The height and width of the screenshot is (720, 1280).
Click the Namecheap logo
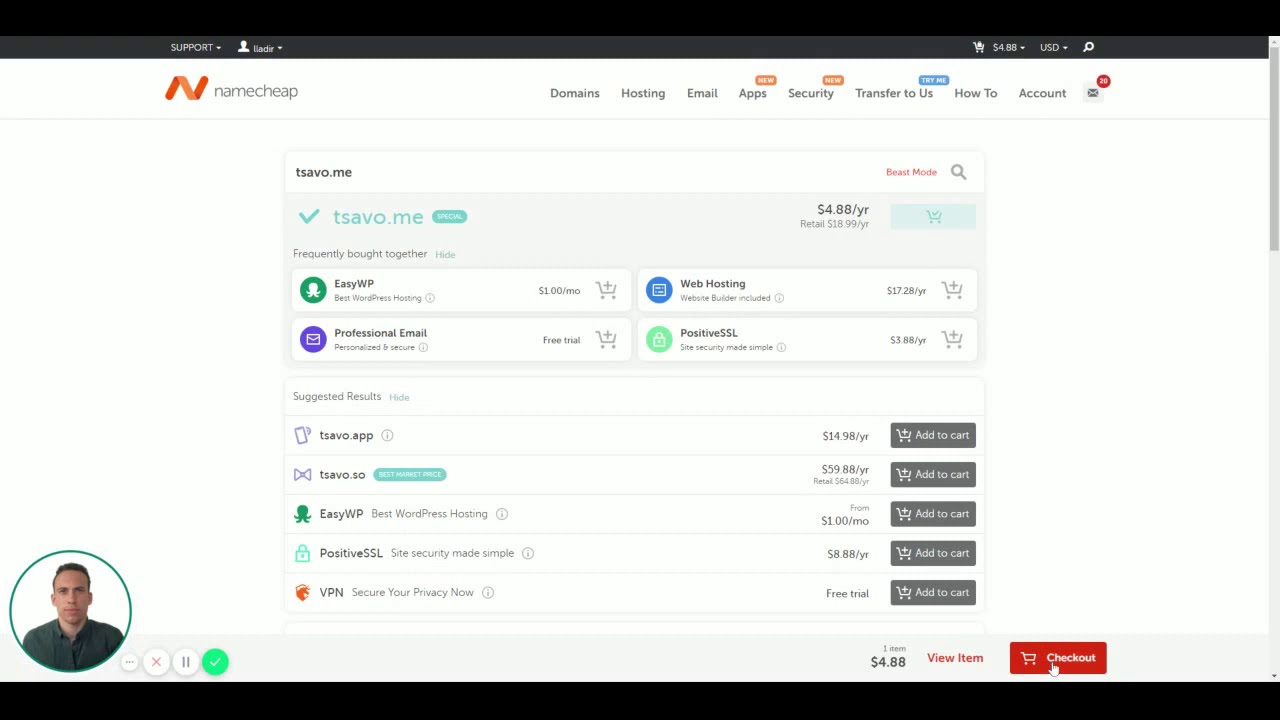[x=231, y=89]
